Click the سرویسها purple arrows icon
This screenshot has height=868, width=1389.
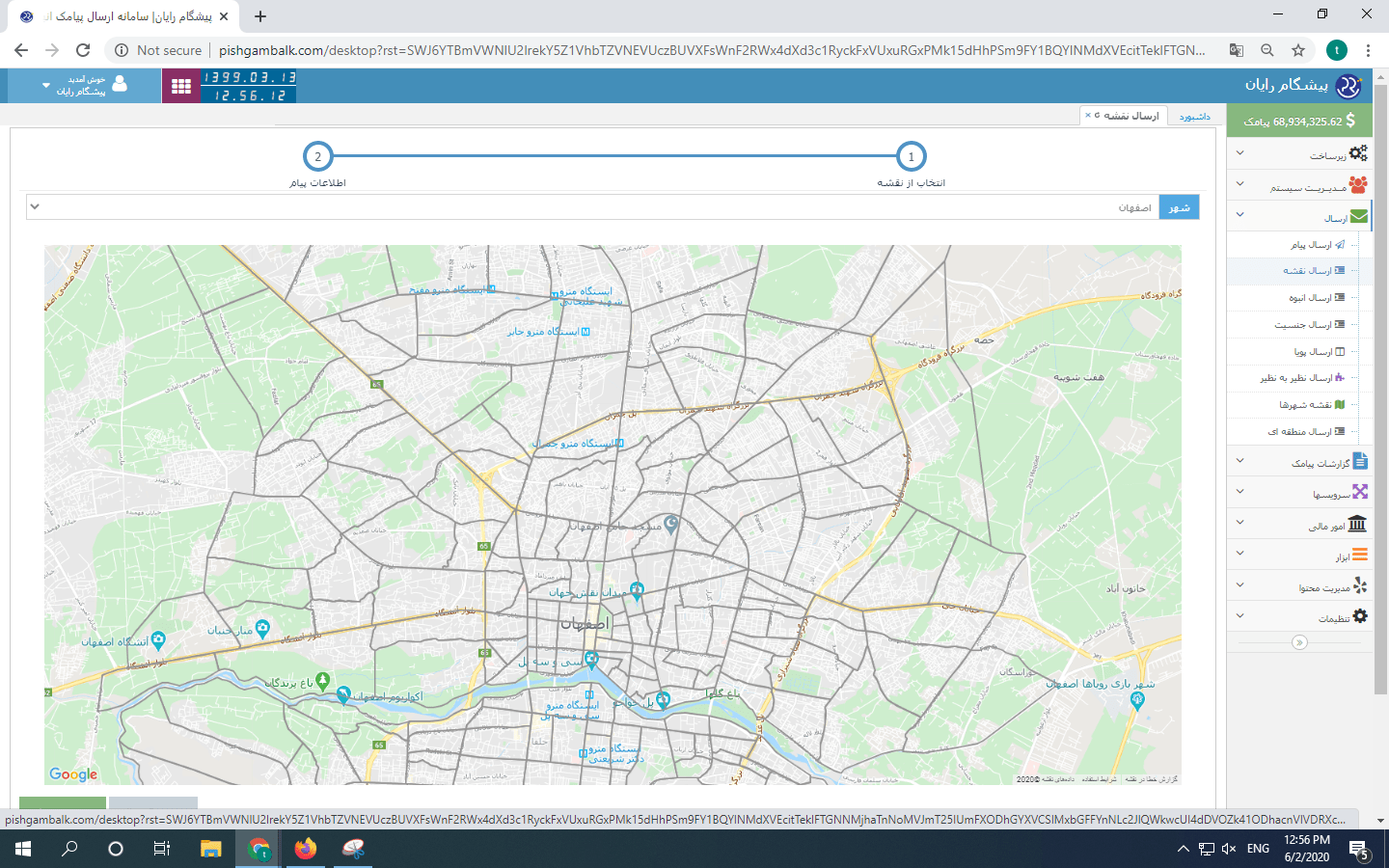point(1360,492)
